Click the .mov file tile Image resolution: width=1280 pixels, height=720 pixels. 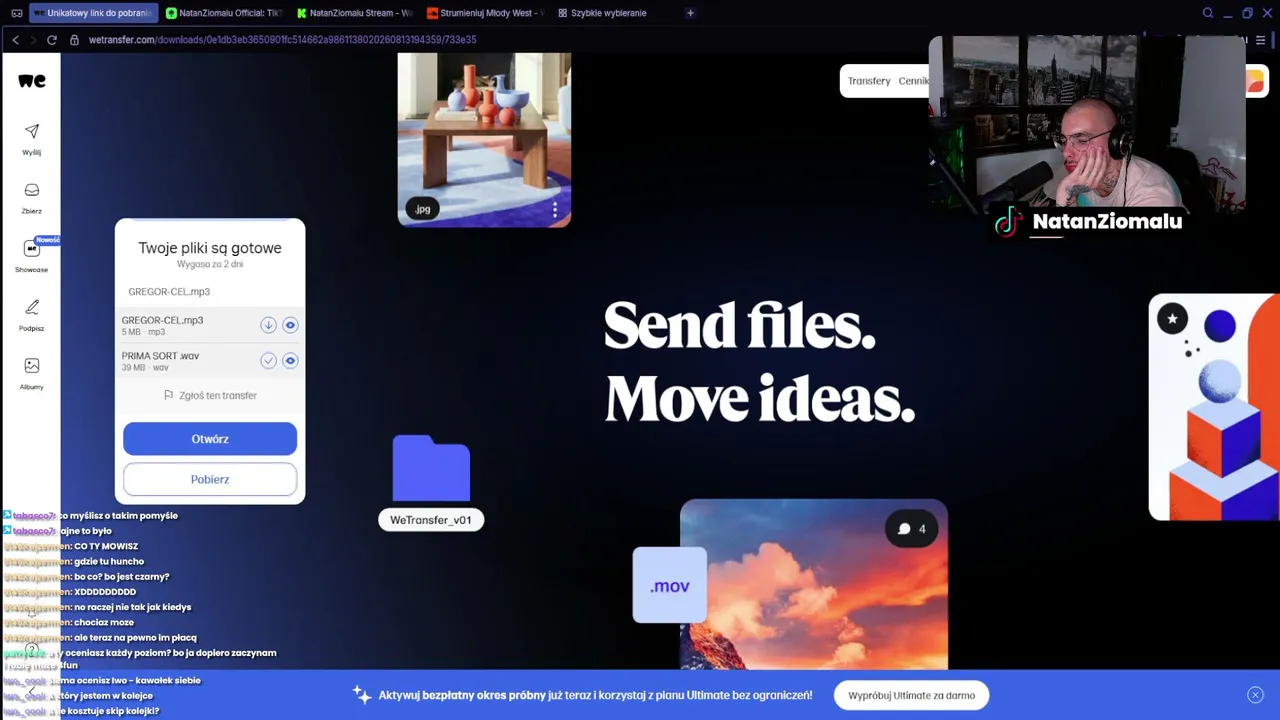pyautogui.click(x=670, y=585)
